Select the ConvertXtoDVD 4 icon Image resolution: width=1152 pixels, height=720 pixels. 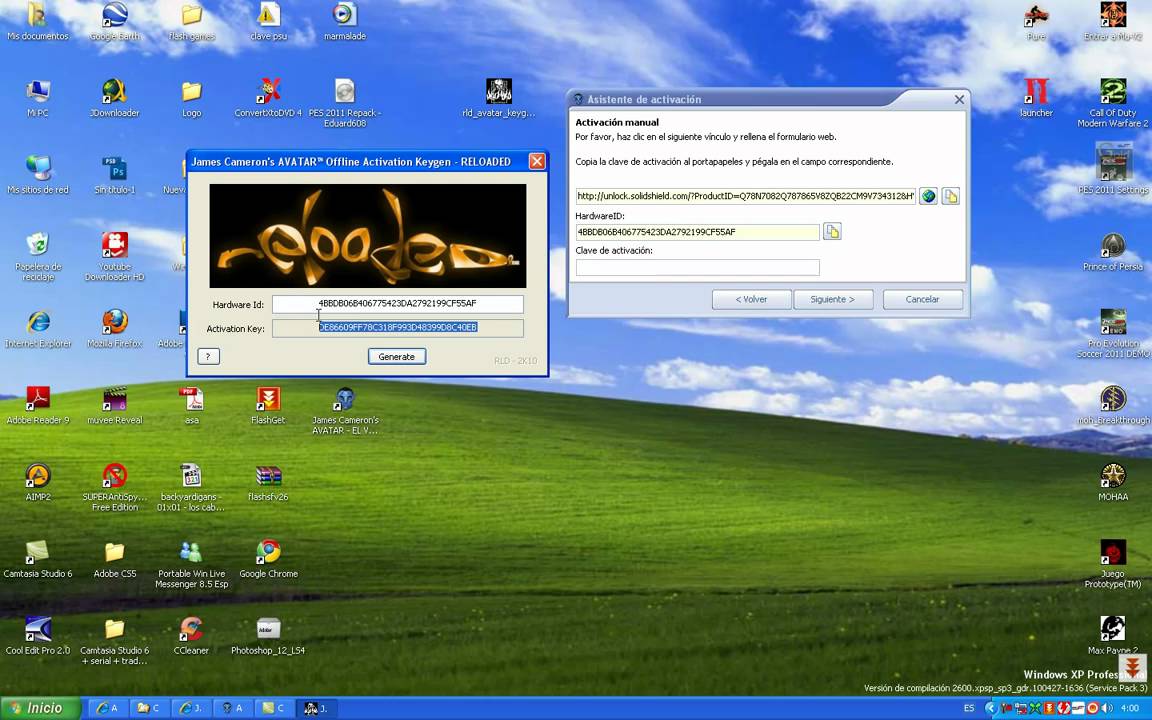[x=268, y=98]
